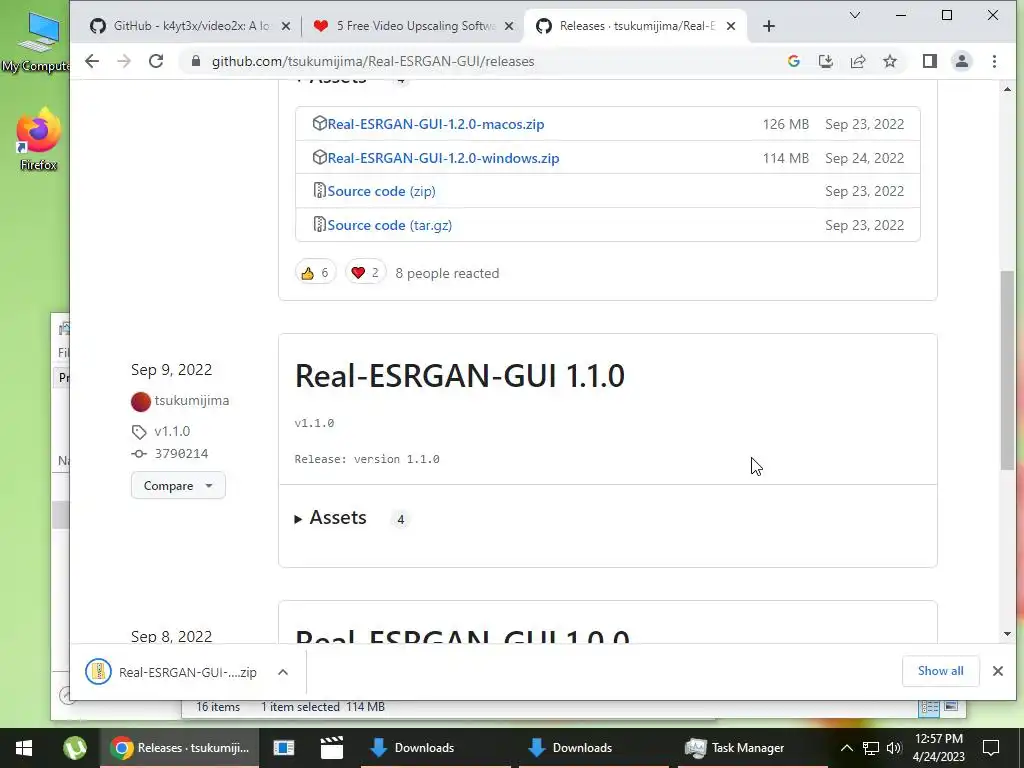Close the Releases tab

click(x=731, y=26)
